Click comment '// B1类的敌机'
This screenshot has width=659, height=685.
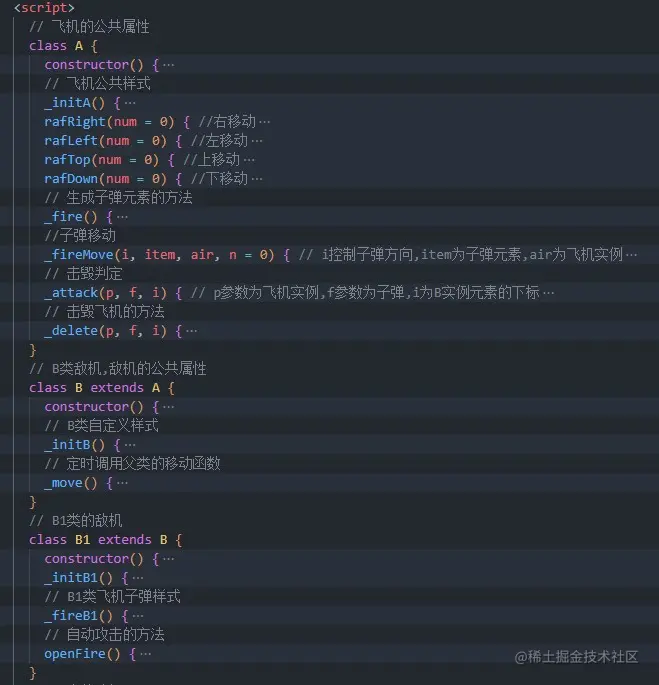point(76,521)
